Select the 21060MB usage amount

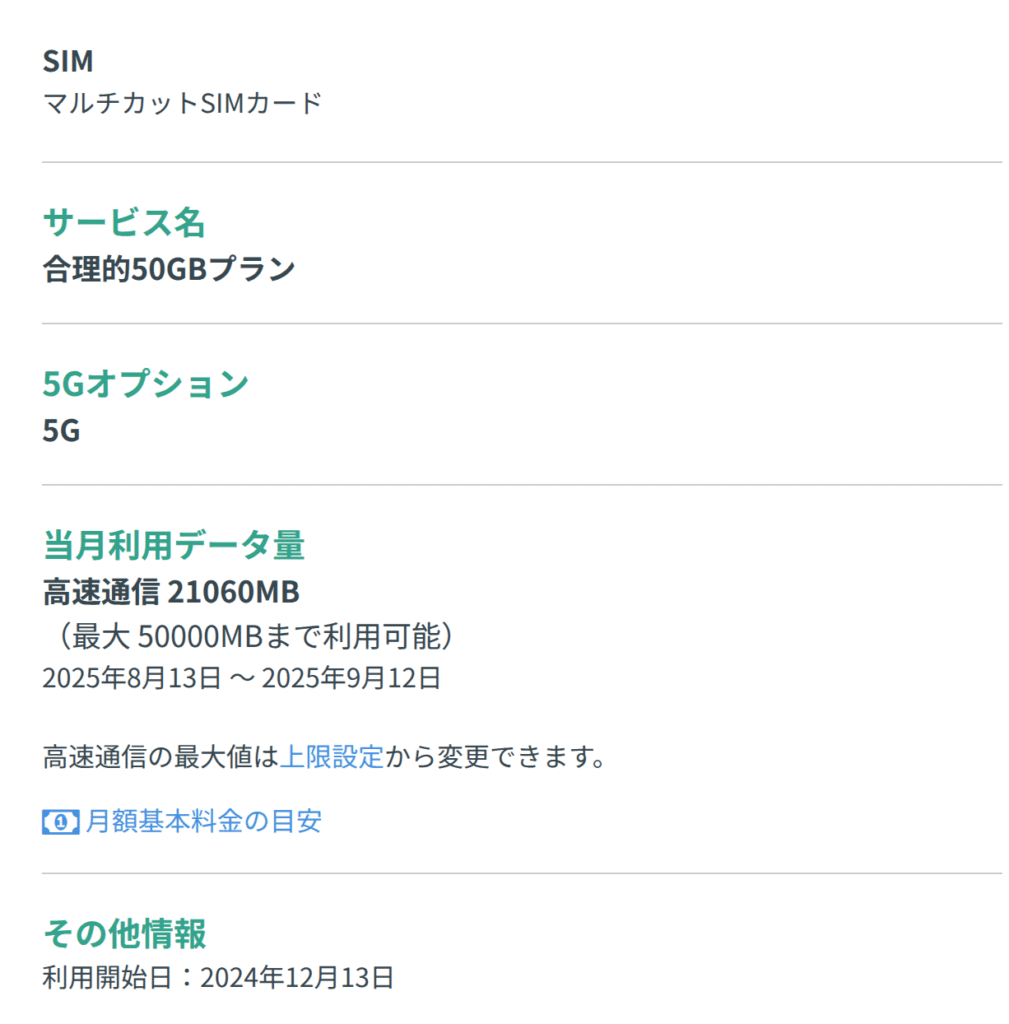click(234, 592)
